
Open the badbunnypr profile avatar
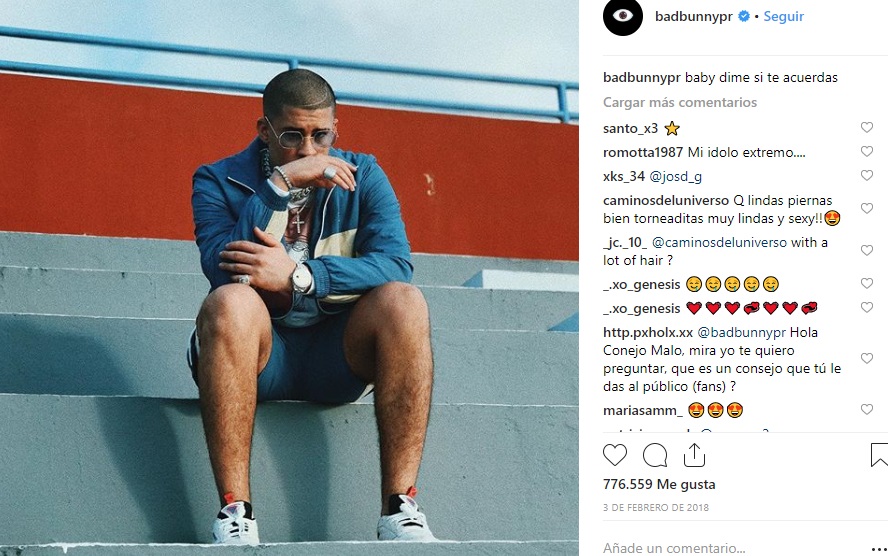(x=622, y=17)
